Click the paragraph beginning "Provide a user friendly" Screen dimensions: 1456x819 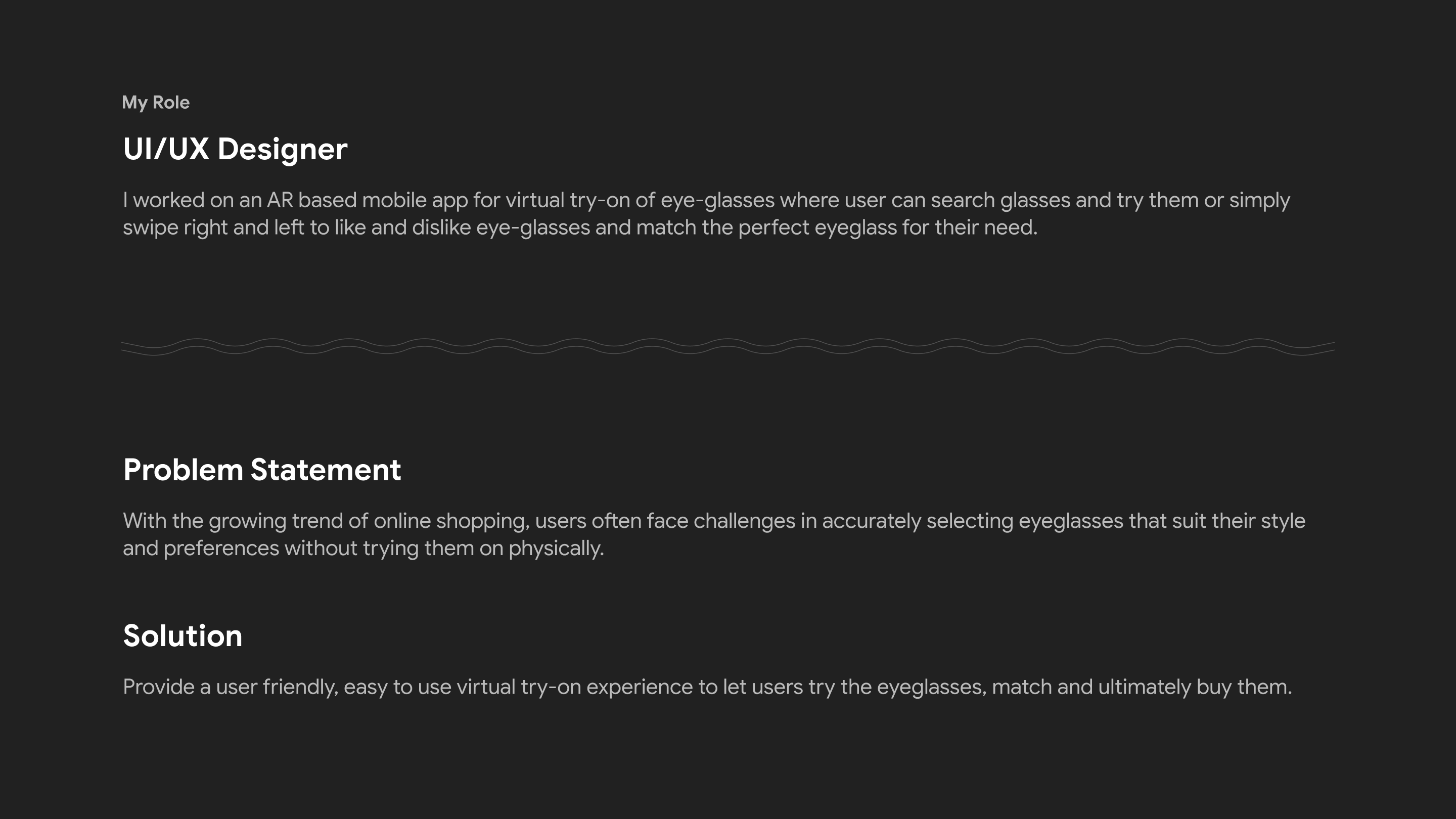707,687
